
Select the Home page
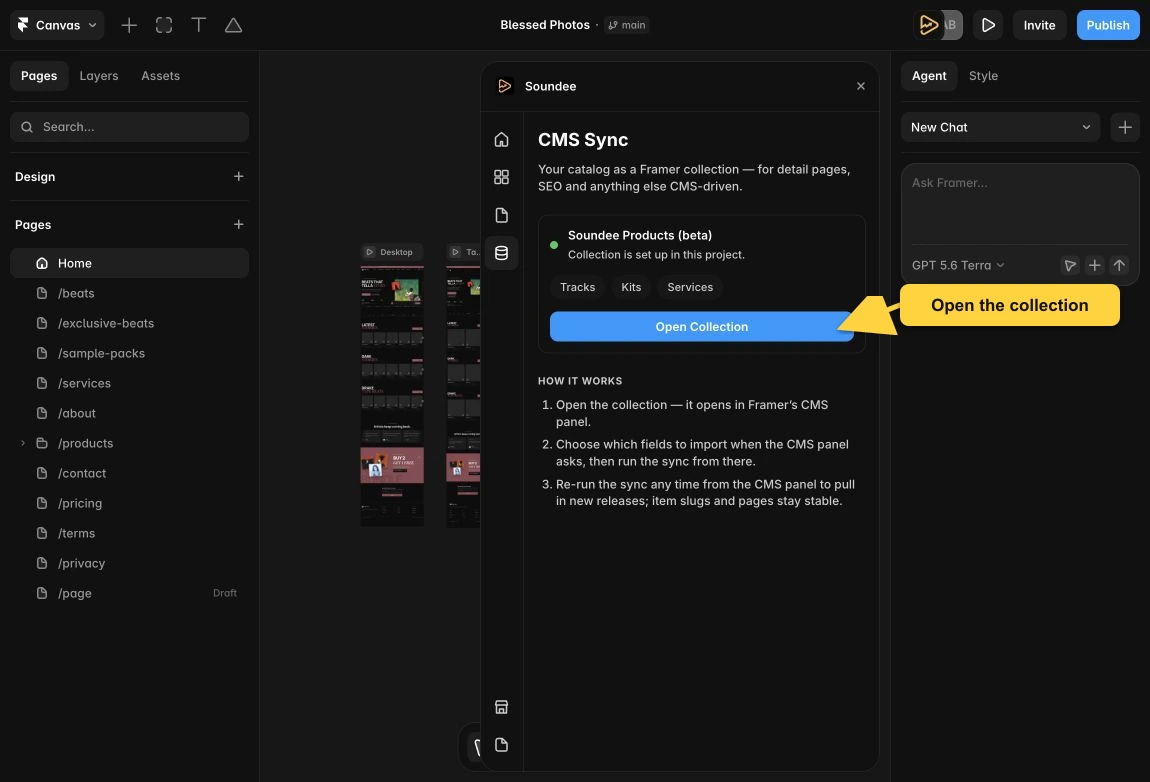[129, 263]
